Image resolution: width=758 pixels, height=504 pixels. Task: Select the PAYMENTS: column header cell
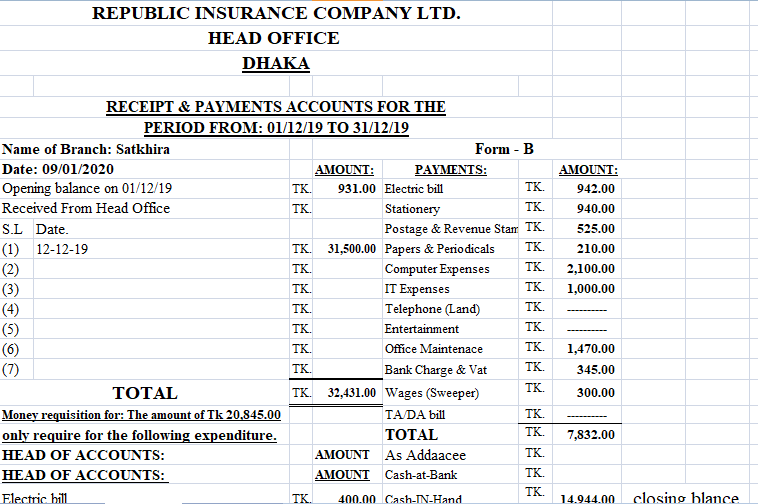450,169
